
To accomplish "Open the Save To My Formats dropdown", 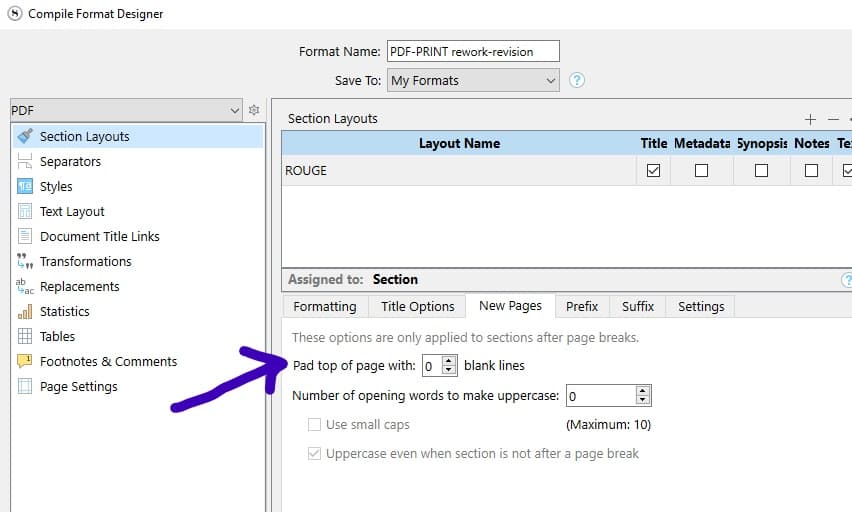I will (473, 80).
